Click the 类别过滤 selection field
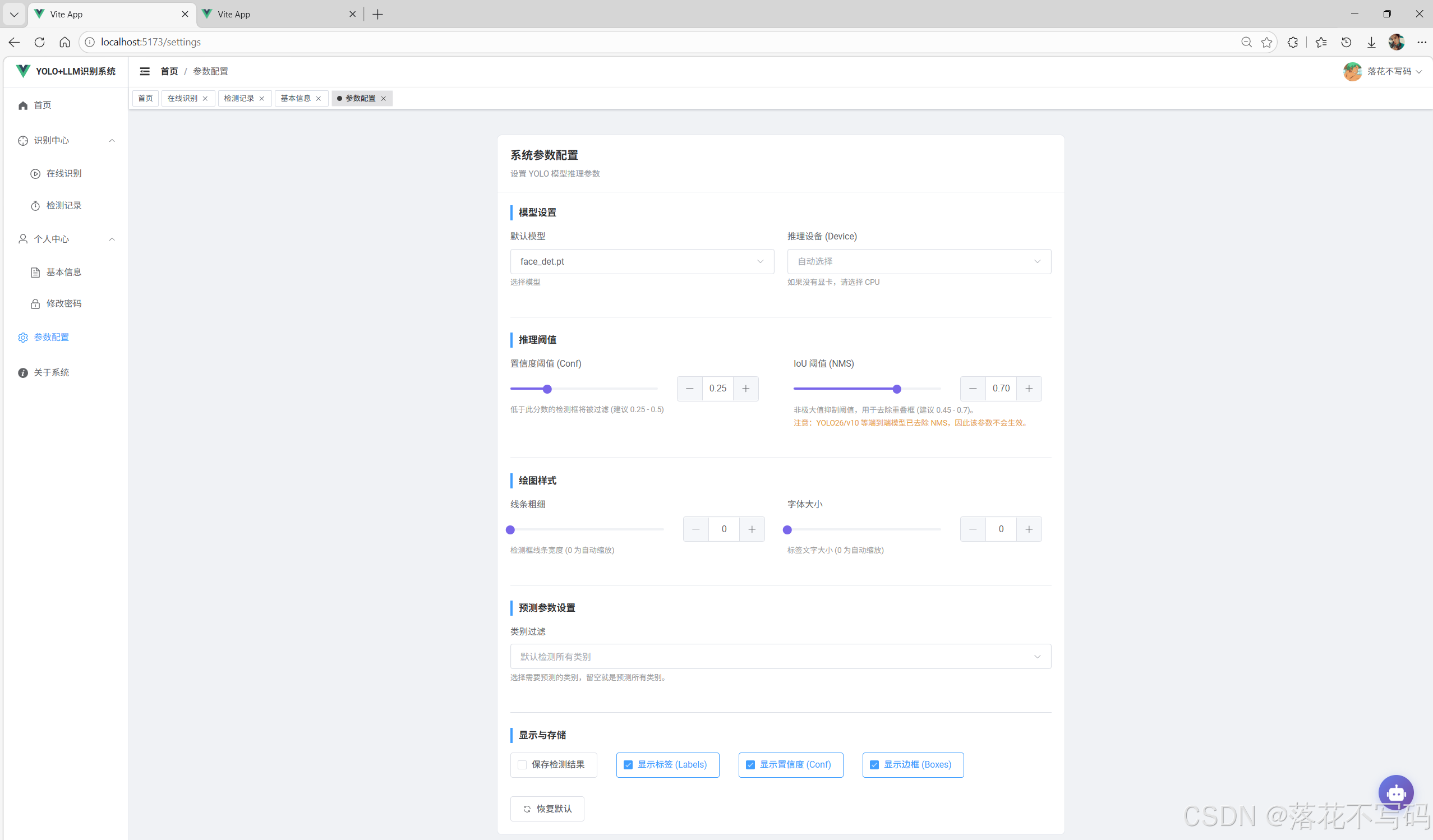 pos(780,656)
